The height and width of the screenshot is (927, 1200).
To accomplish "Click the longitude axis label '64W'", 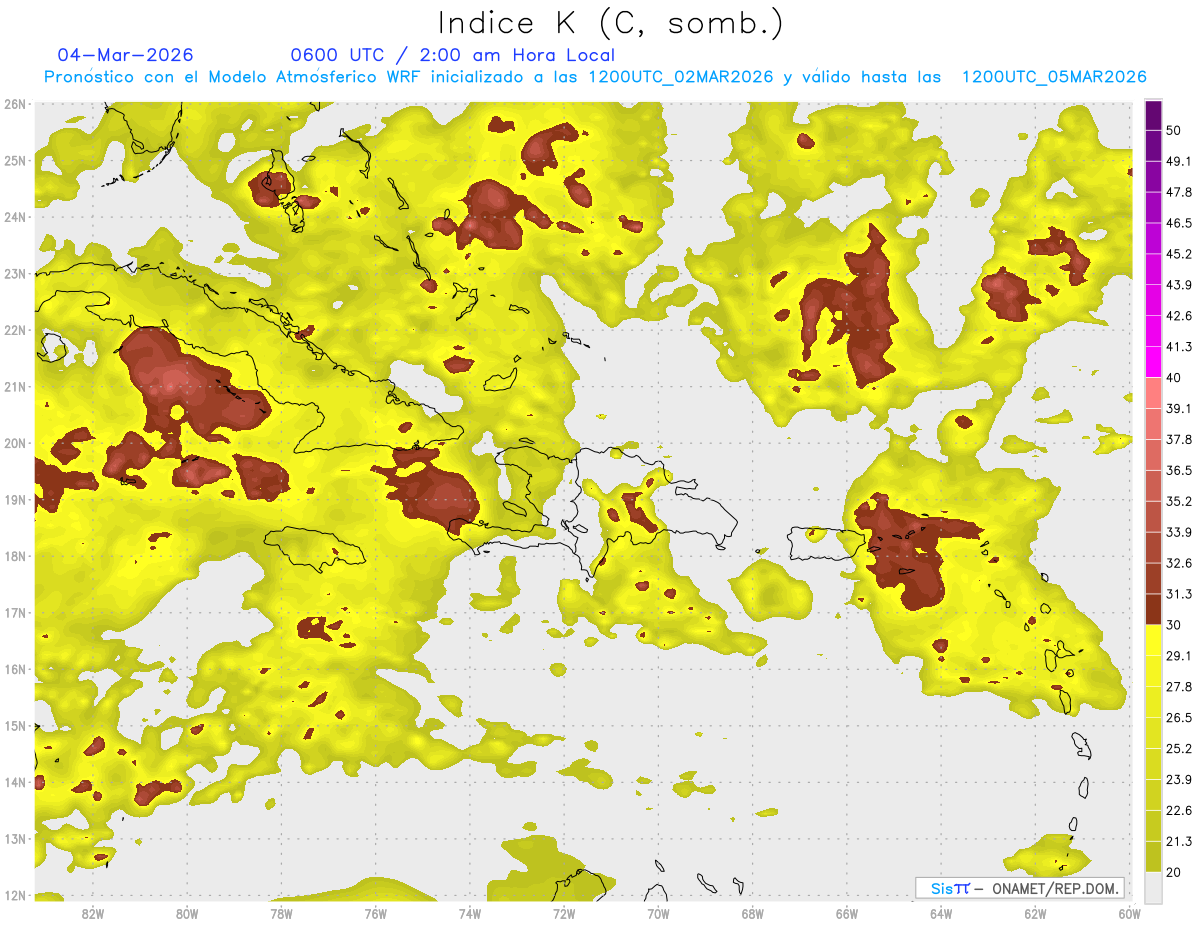I will pyautogui.click(x=941, y=914).
